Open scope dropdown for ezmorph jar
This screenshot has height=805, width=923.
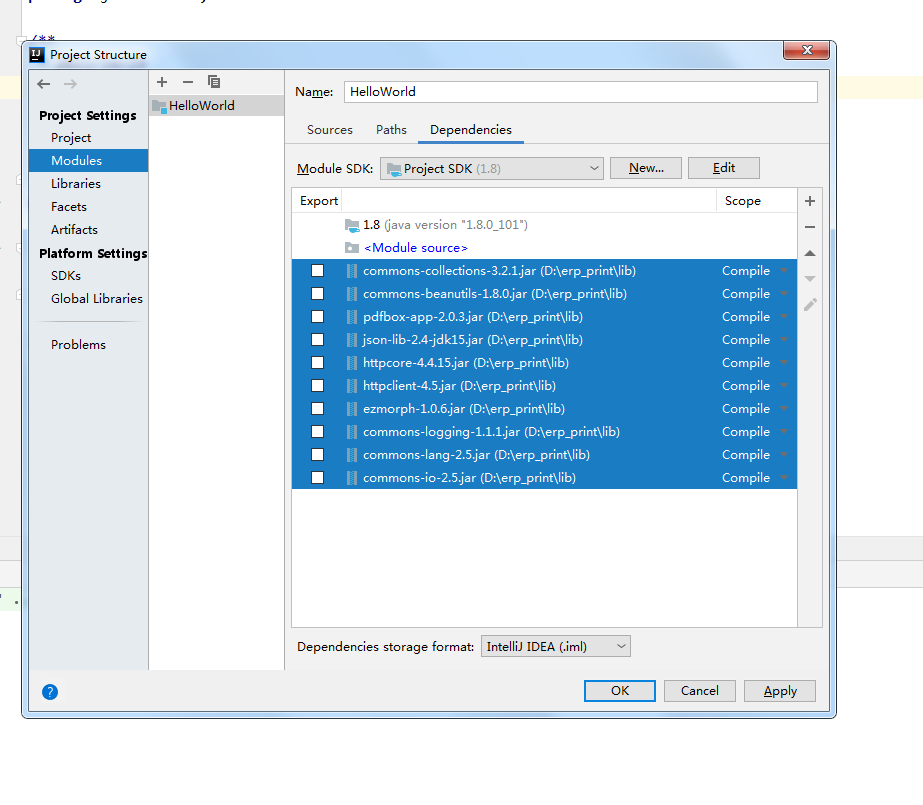click(x=784, y=408)
